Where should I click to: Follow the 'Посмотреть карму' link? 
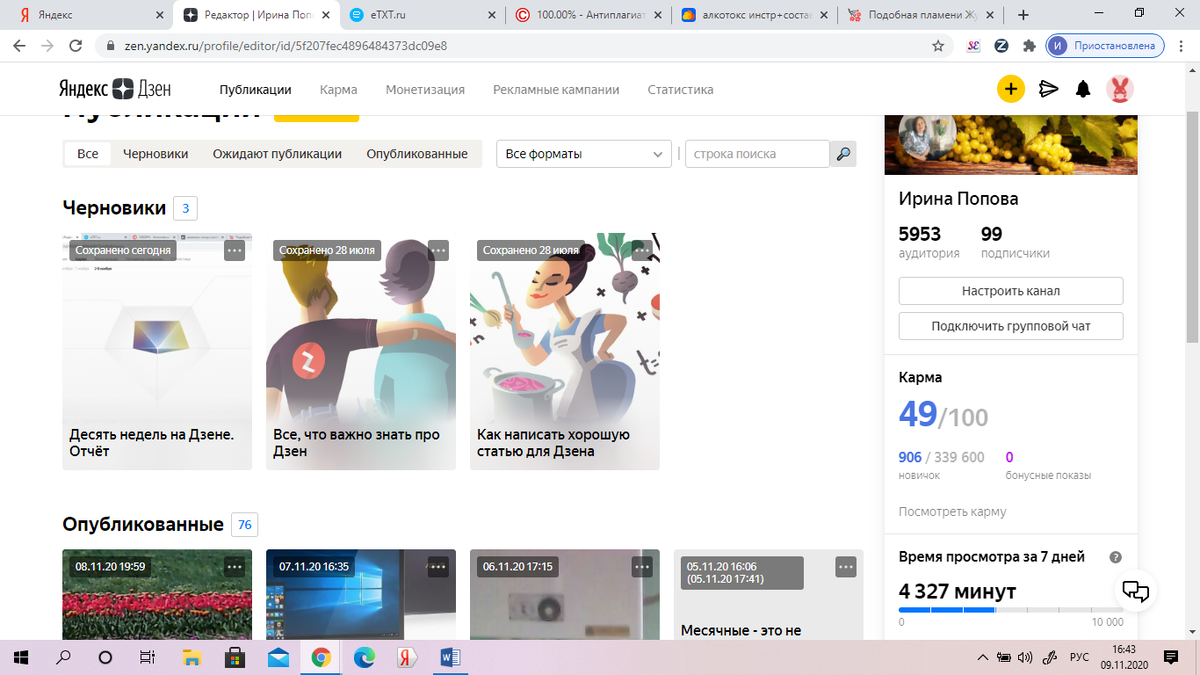[953, 511]
